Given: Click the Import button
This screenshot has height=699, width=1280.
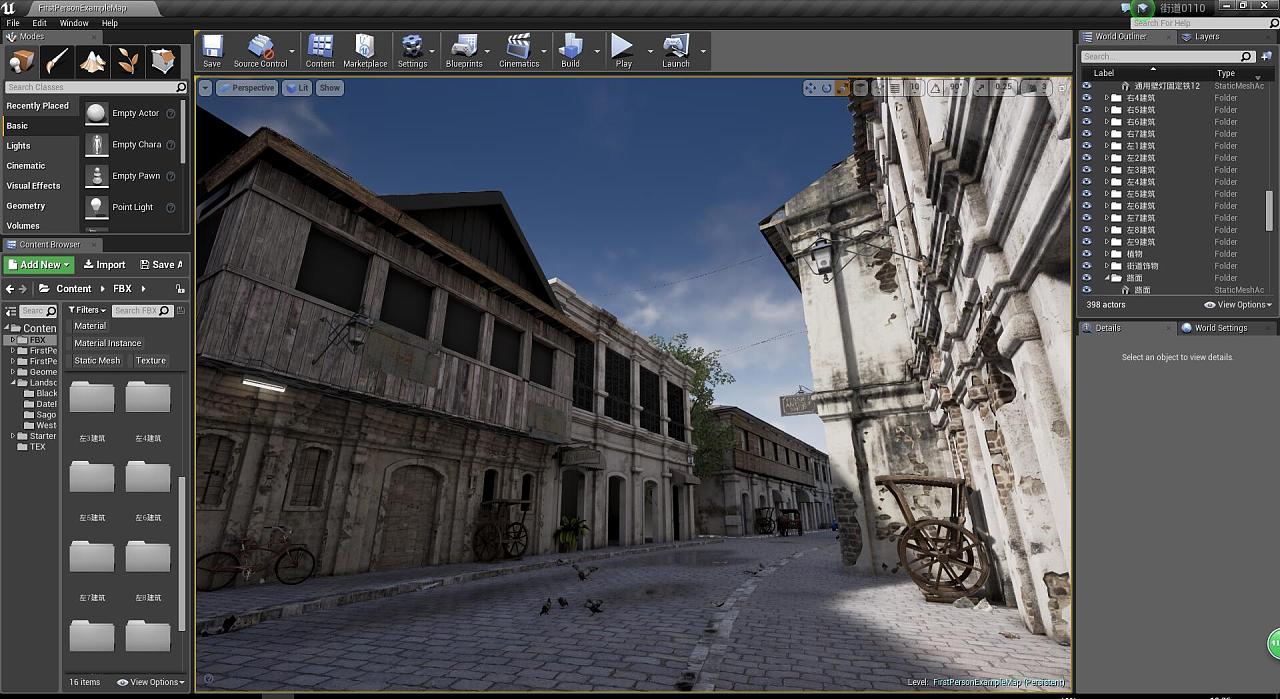Looking at the screenshot, I should 105,265.
